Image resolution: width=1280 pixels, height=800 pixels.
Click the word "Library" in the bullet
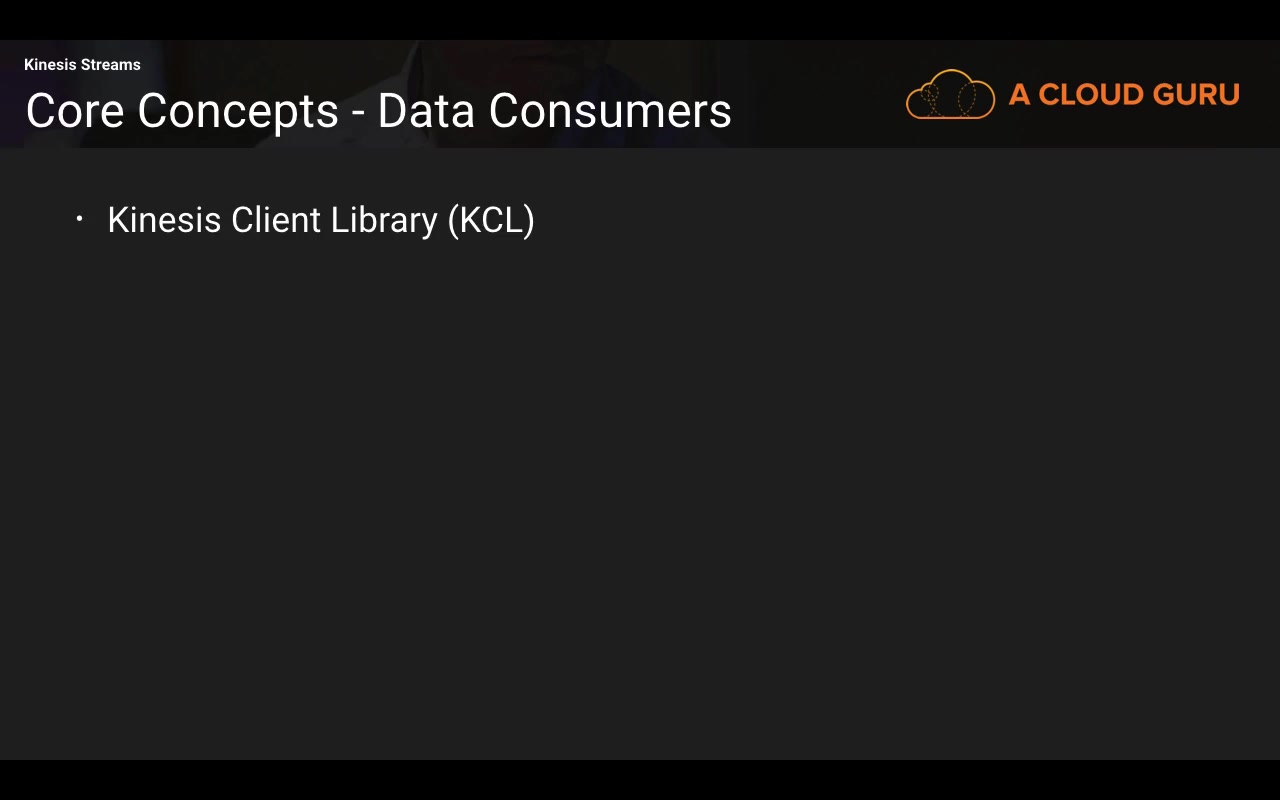[x=384, y=220]
